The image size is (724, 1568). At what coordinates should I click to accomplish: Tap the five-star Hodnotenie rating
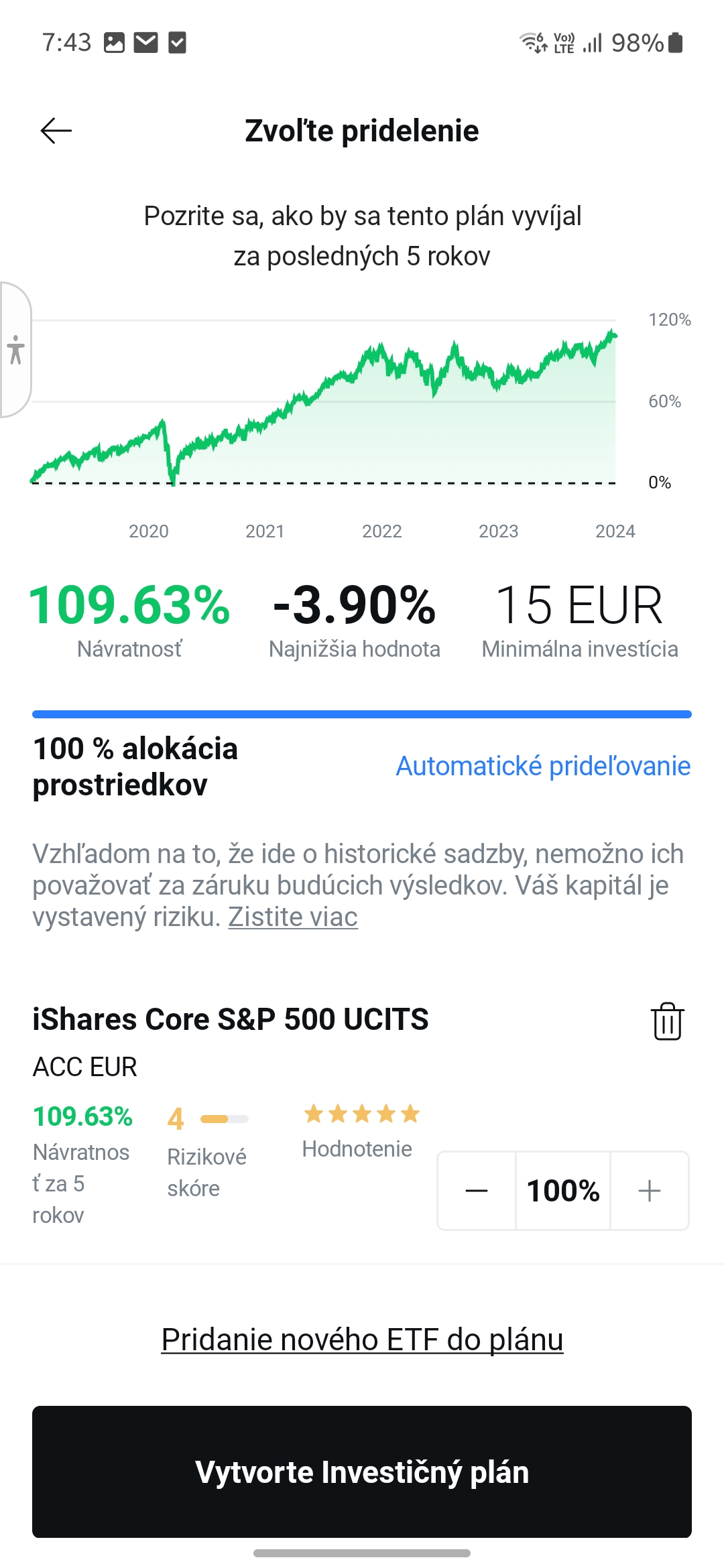click(362, 1114)
